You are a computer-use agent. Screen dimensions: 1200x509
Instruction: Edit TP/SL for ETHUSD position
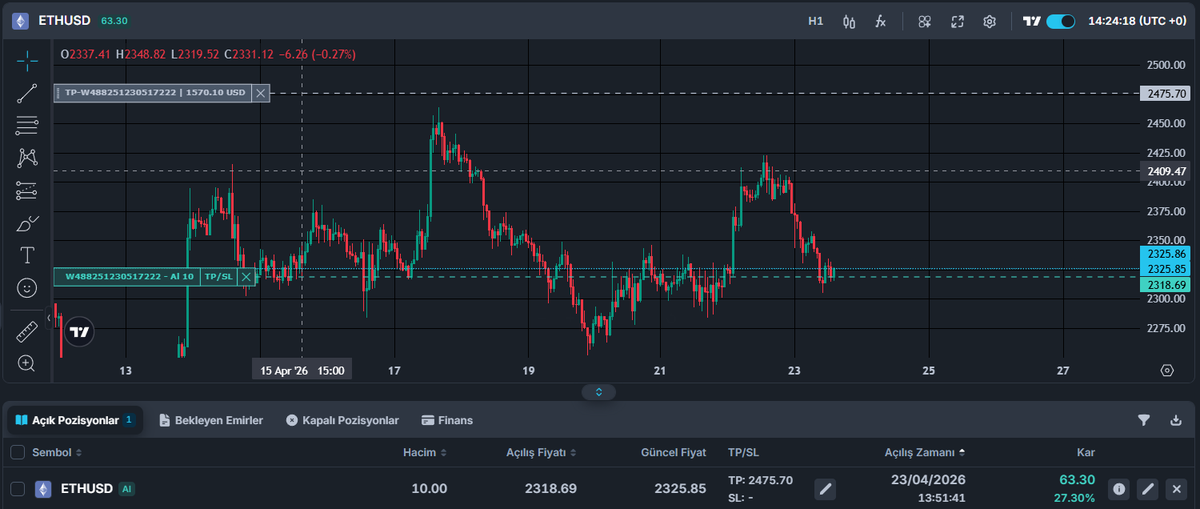824,488
